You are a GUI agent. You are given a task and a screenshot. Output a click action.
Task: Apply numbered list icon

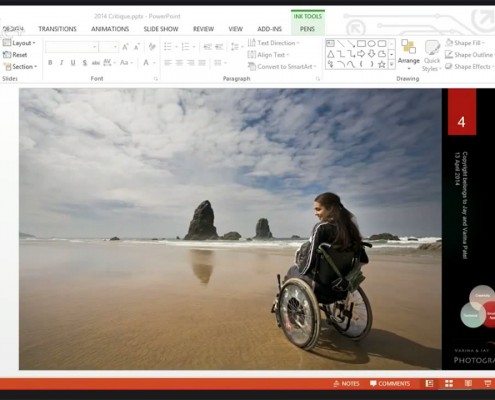click(x=185, y=47)
